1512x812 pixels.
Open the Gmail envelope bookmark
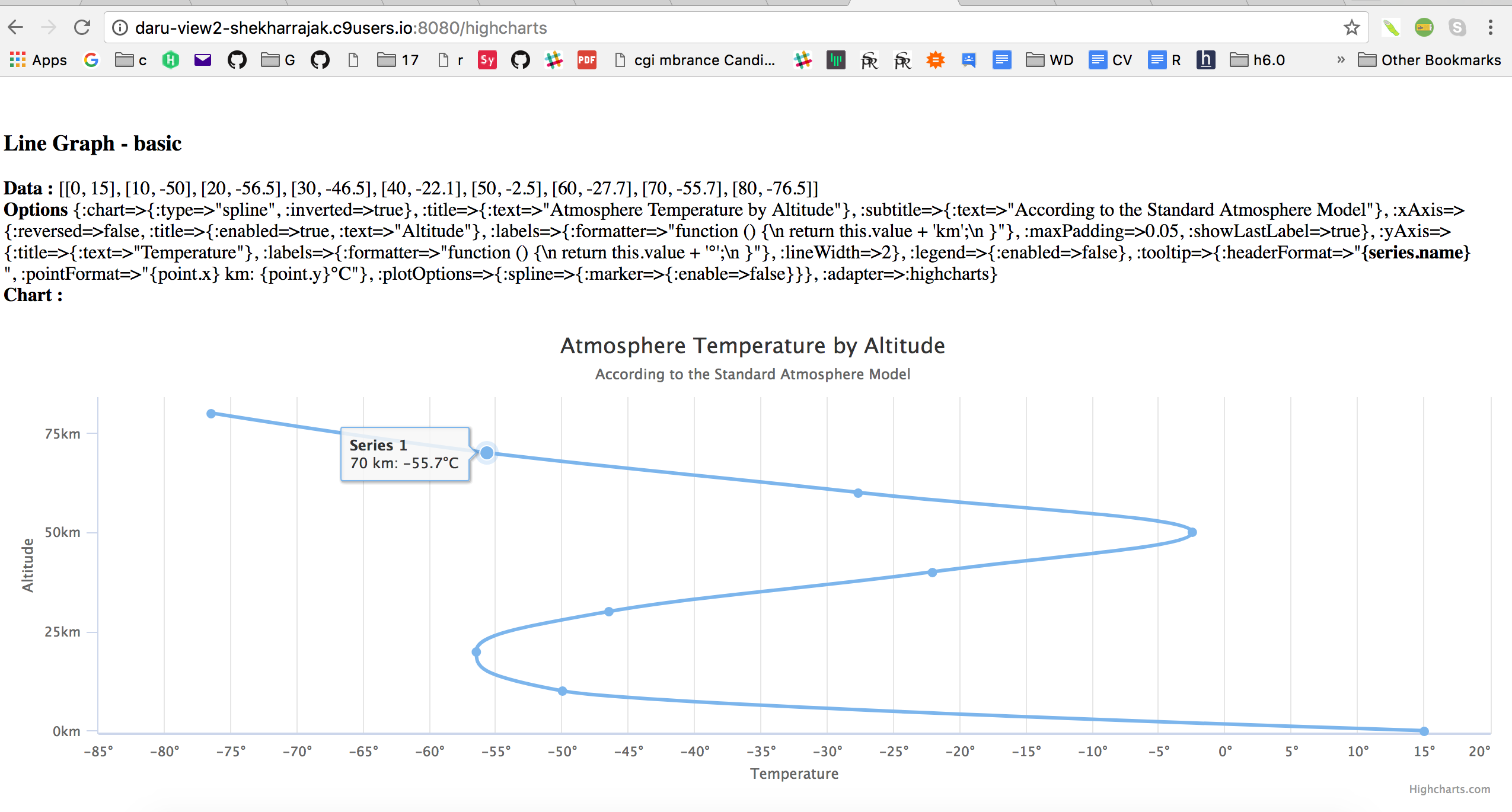click(202, 60)
